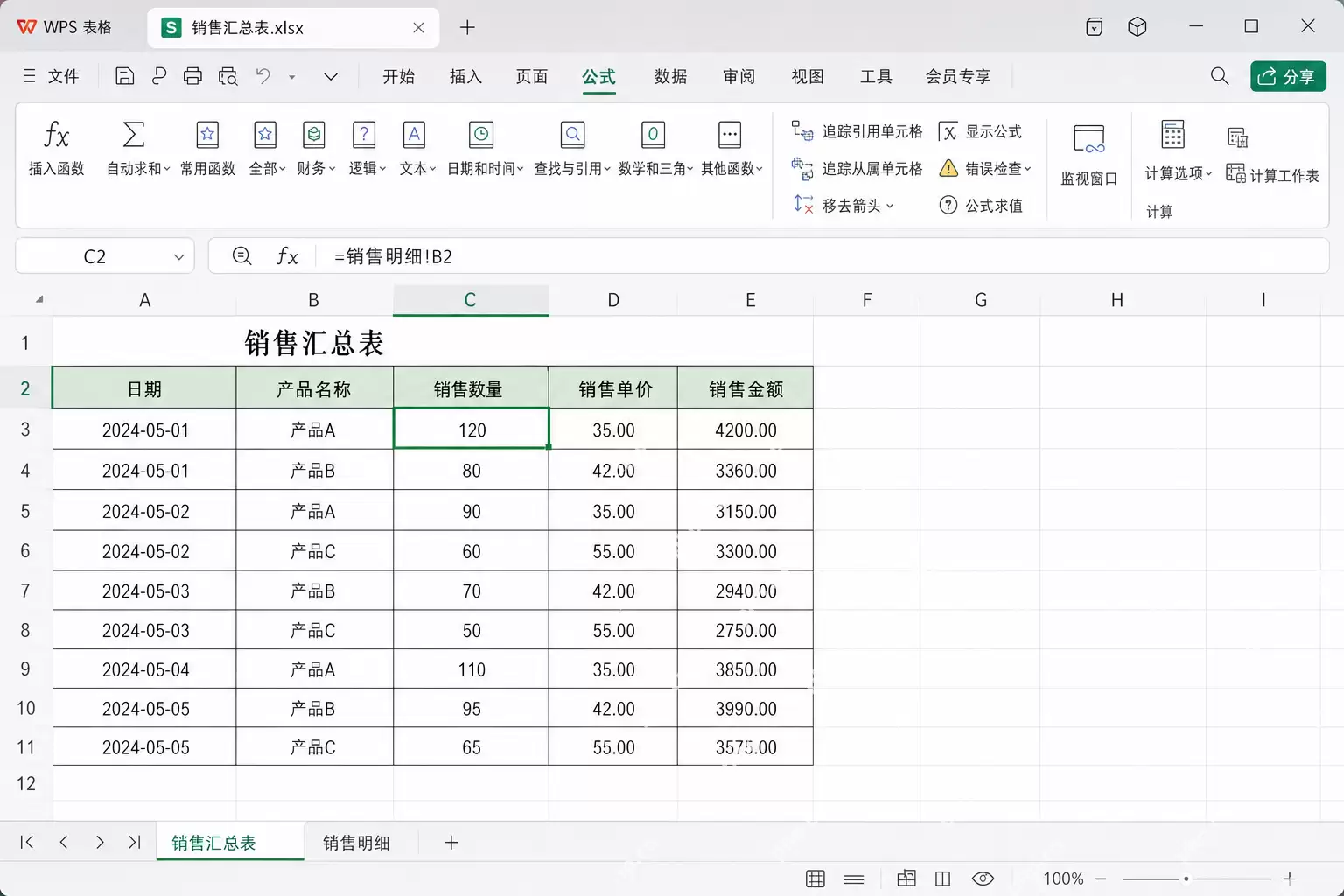The height and width of the screenshot is (896, 1344).
Task: Open the 查找与引用 lookup functions icon
Action: (572, 135)
